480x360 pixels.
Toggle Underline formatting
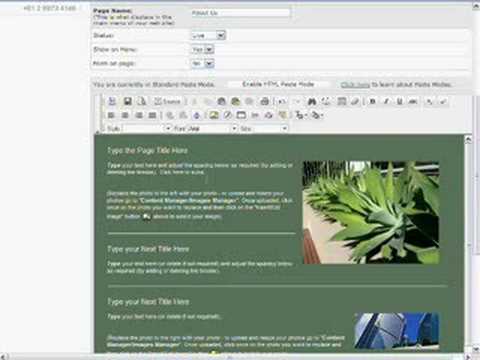tap(399, 101)
